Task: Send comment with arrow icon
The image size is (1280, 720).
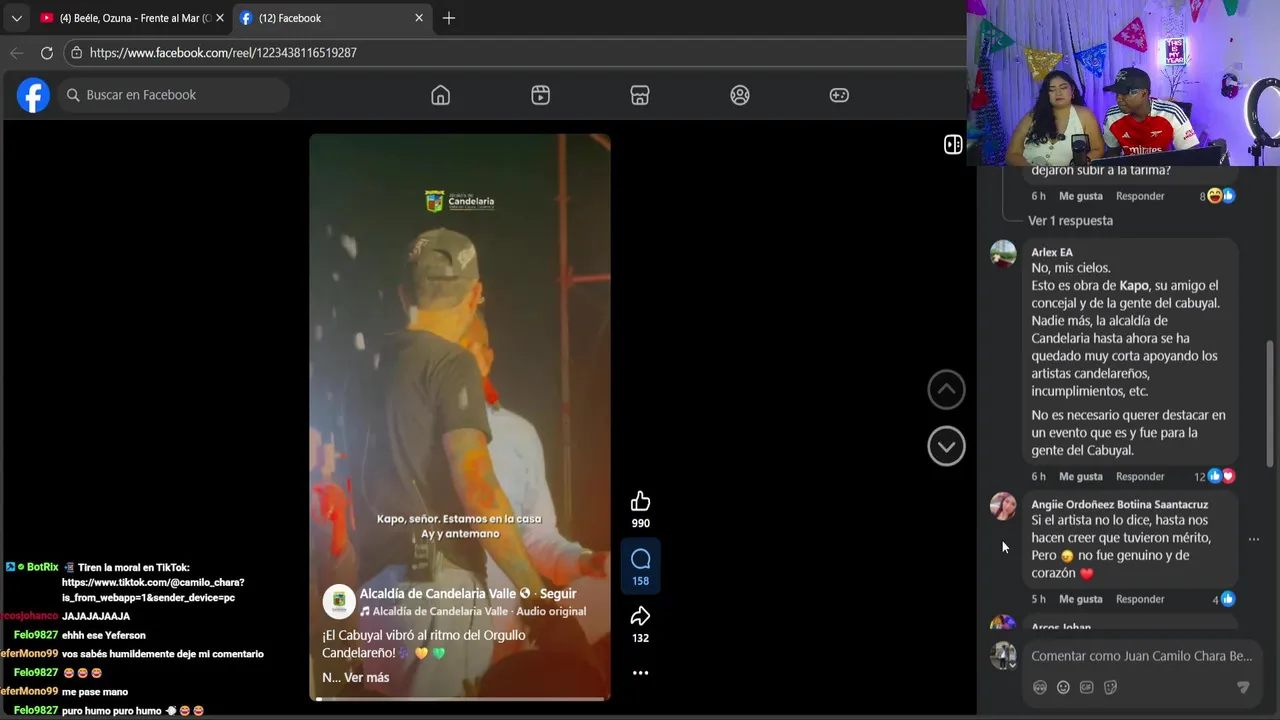Action: 1243,687
